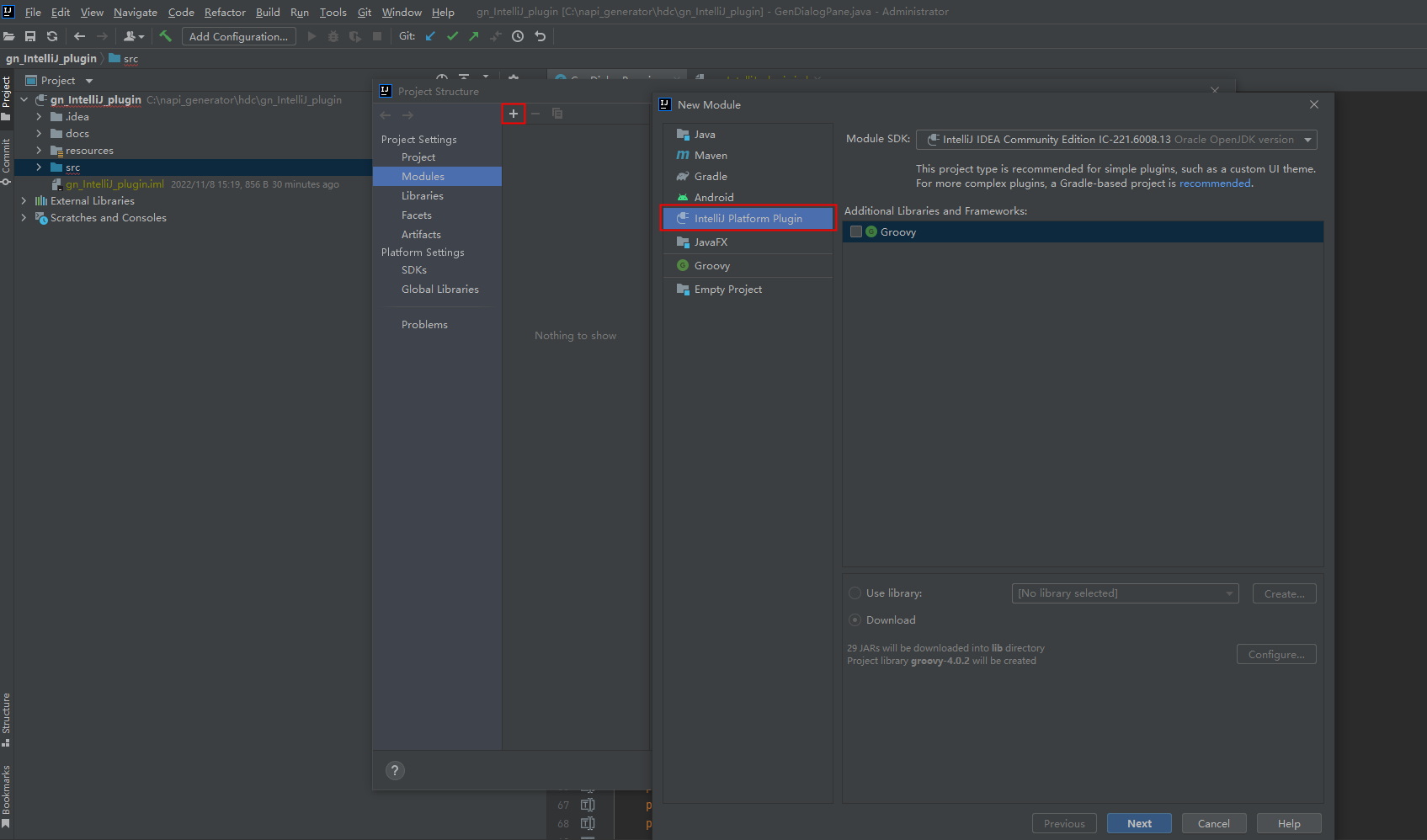Select the Download radio button
Screen dimensions: 1427x840
pos(855,620)
